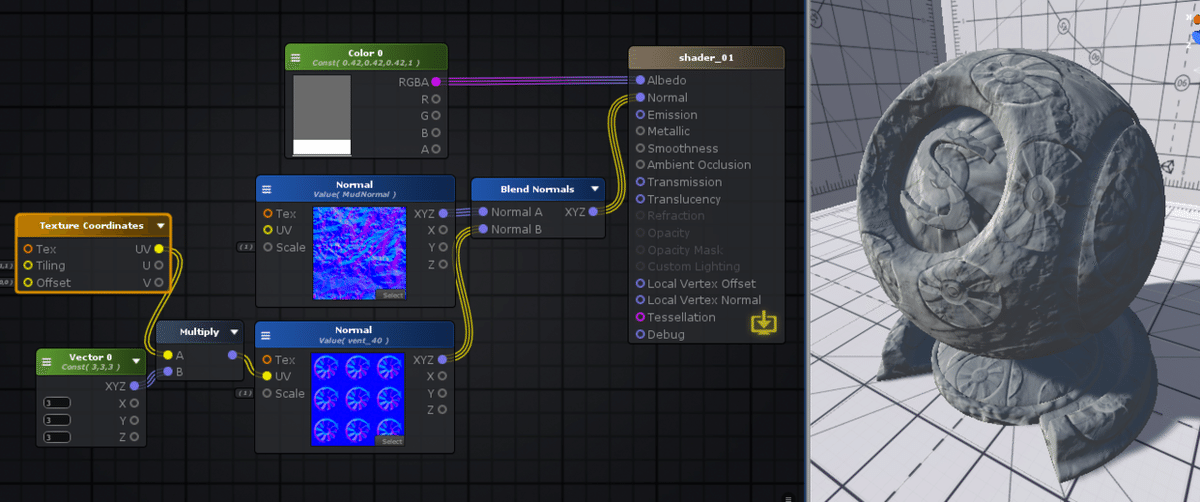This screenshot has width=1200, height=502.
Task: Open the Vector 0 node hamburger menu
Action: (x=47, y=362)
